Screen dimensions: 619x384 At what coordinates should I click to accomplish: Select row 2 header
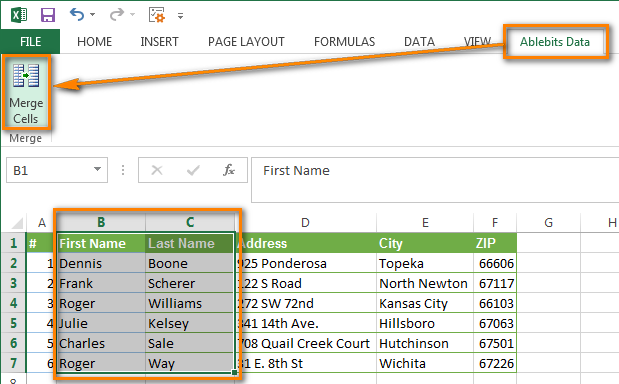(13, 263)
